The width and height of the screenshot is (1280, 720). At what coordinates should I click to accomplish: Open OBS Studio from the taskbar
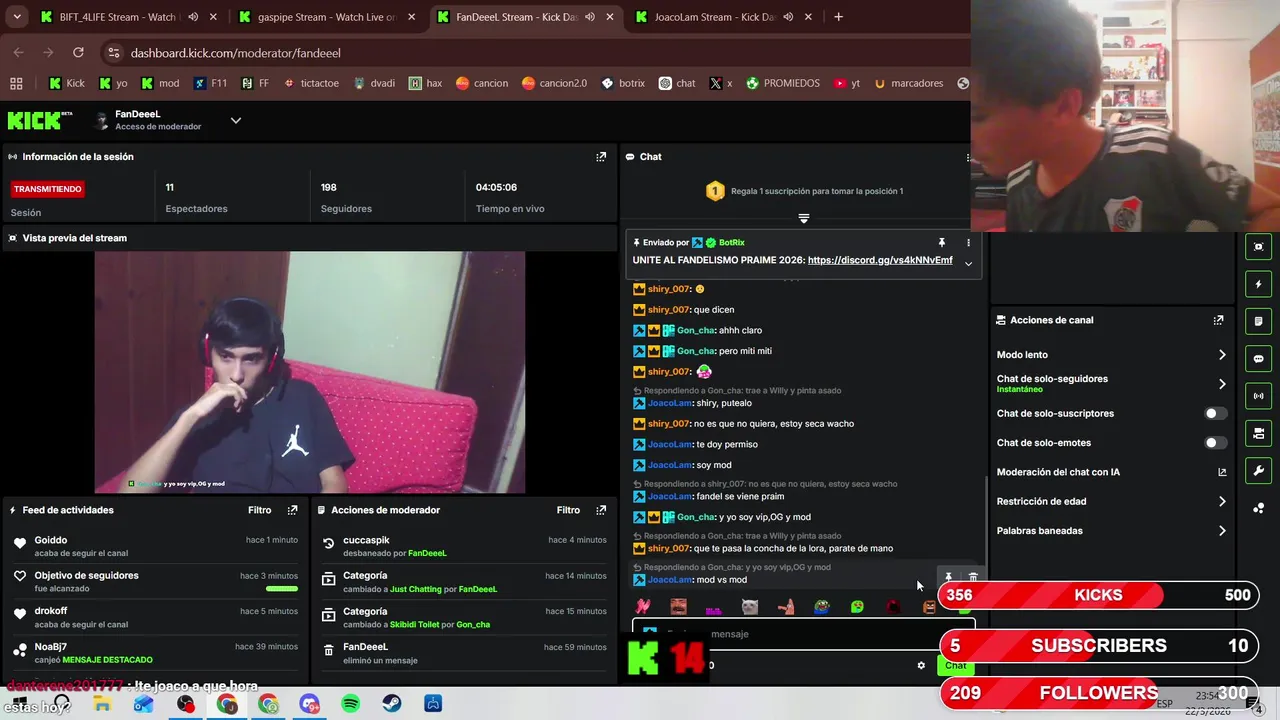[186, 704]
